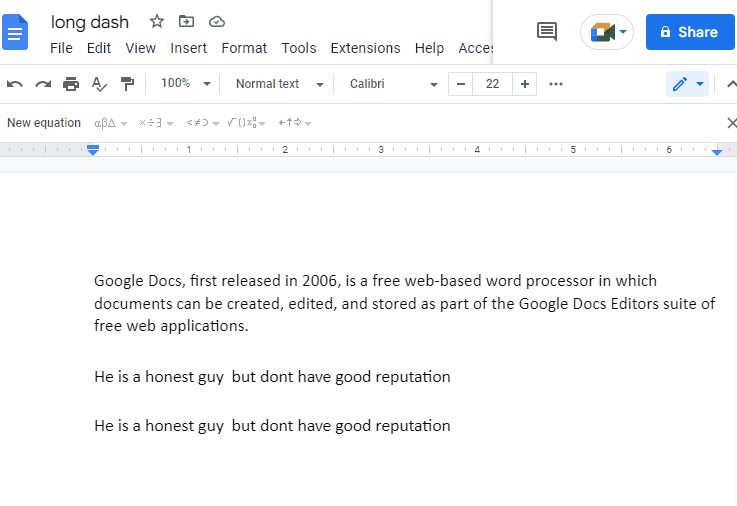Open the pencil Editing mode dropdown

[x=687, y=84]
